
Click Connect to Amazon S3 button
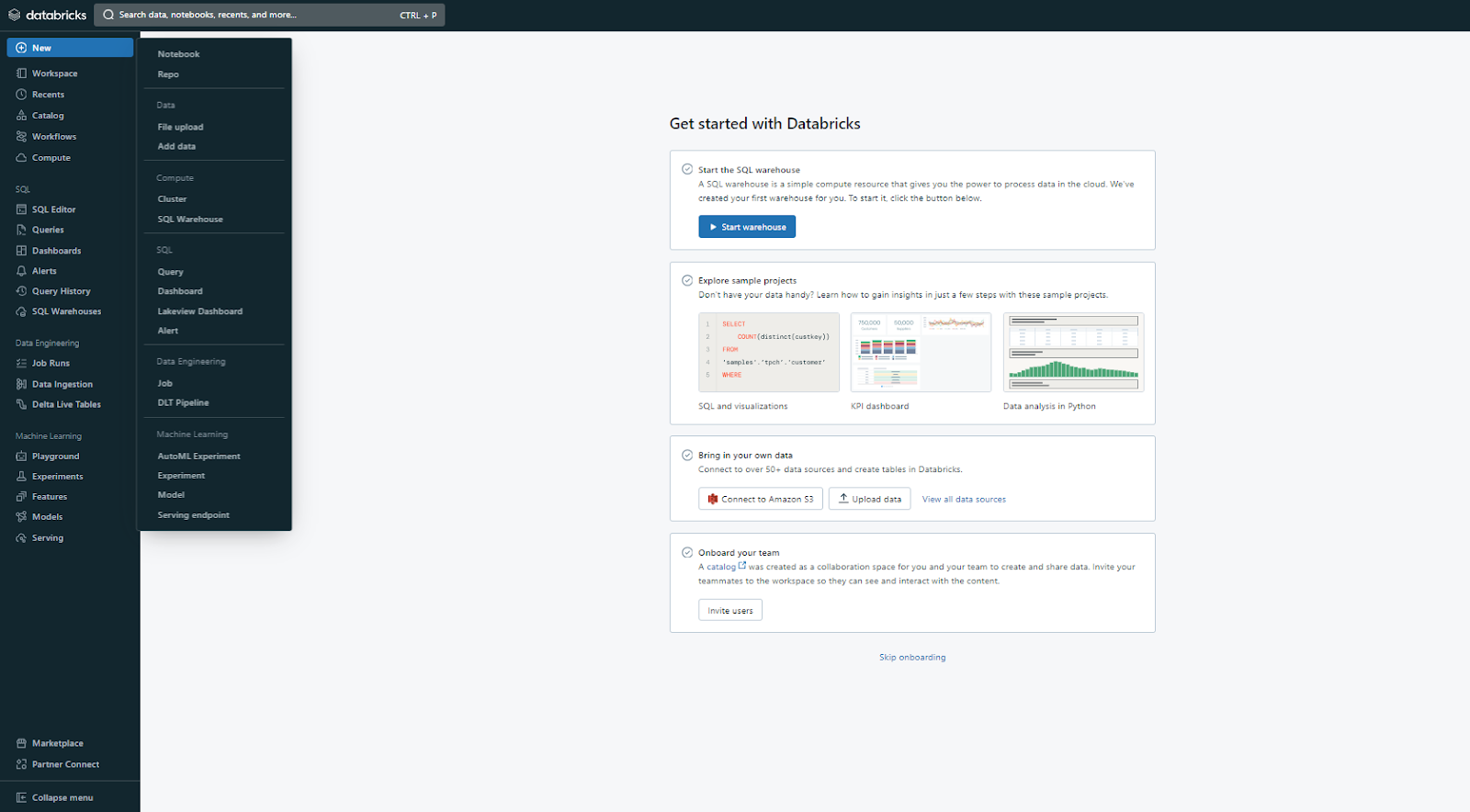[761, 499]
